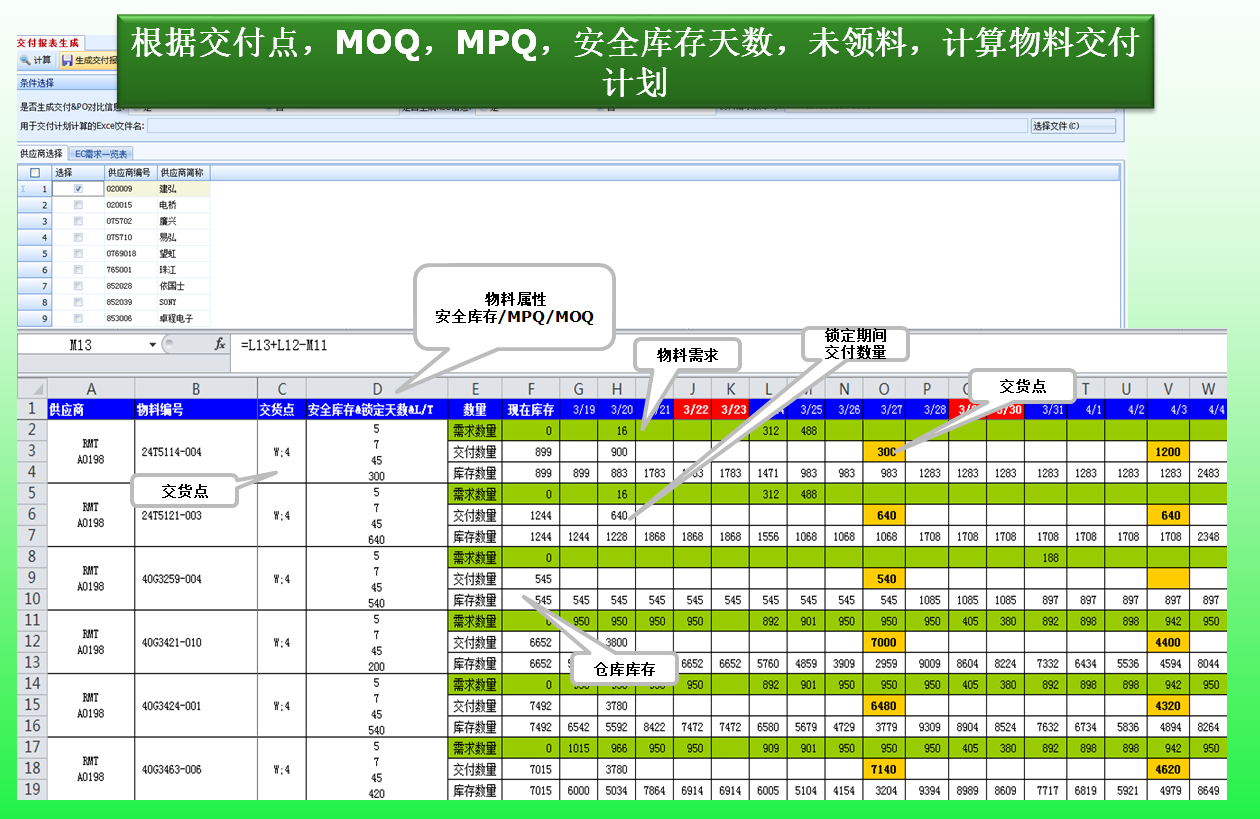Switch to the EC需求一览表 tab
The image size is (1260, 819).
click(x=103, y=154)
